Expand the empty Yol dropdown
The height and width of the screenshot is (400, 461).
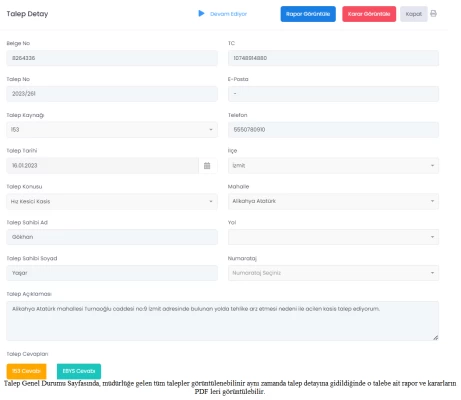point(333,237)
